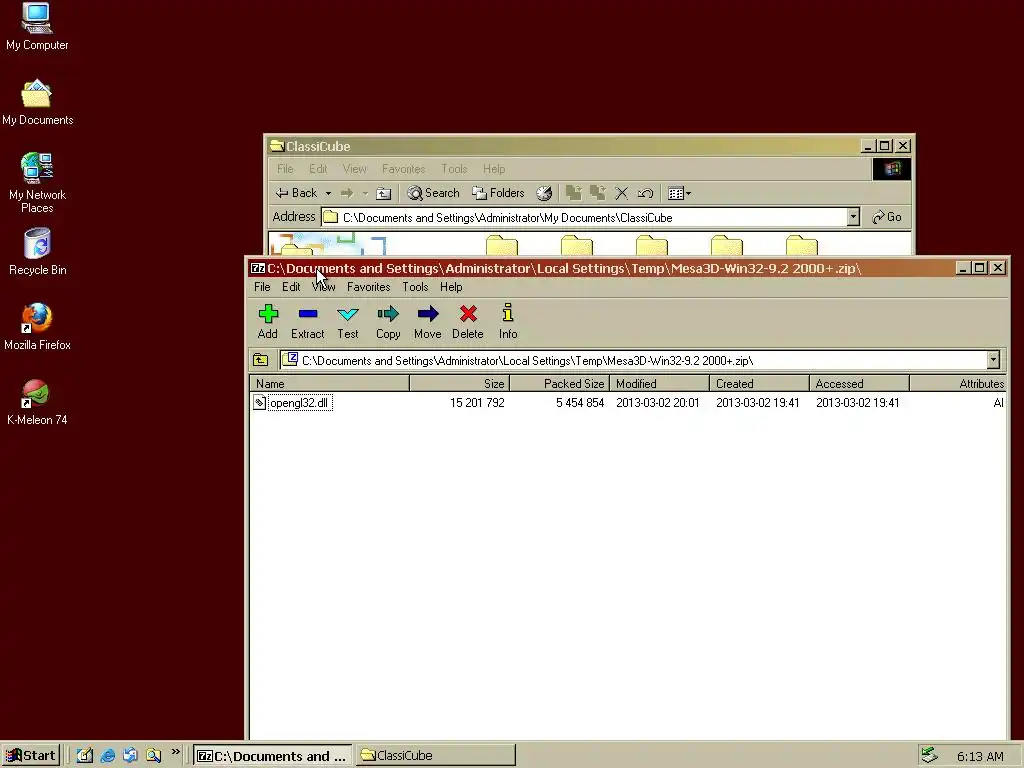1024x768 pixels.
Task: Click system tray network icon
Action: 929,756
